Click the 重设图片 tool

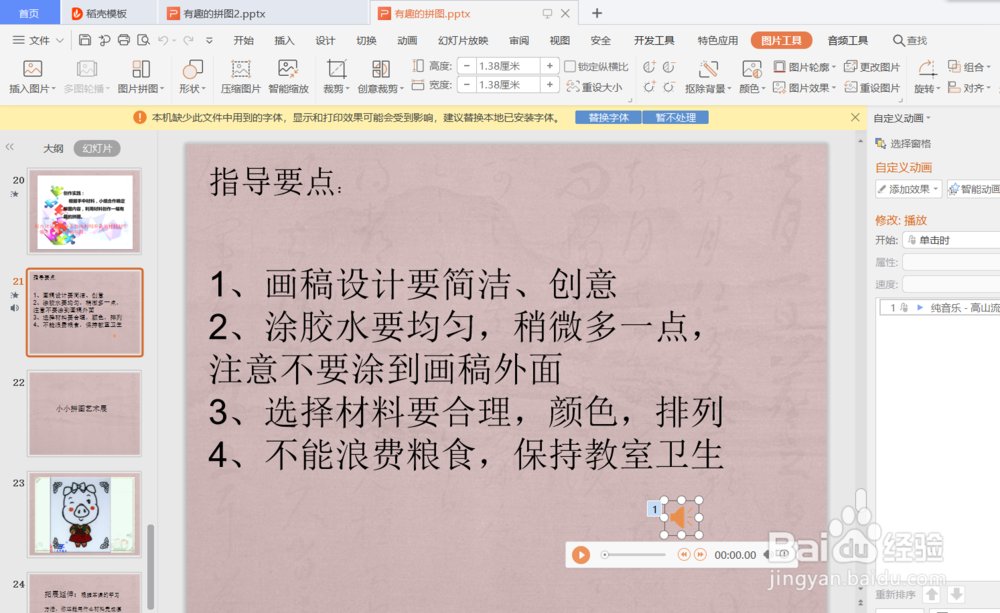pyautogui.click(x=871, y=87)
